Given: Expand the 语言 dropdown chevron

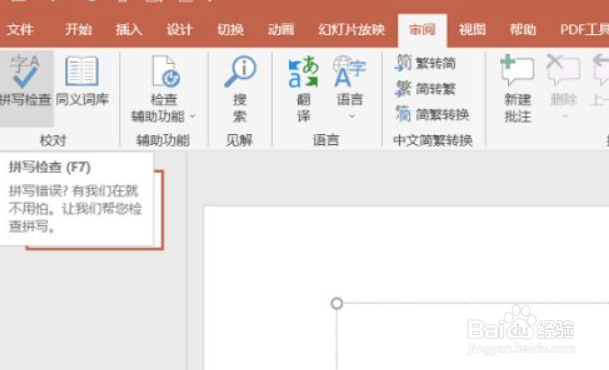Looking at the screenshot, I should tap(352, 116).
